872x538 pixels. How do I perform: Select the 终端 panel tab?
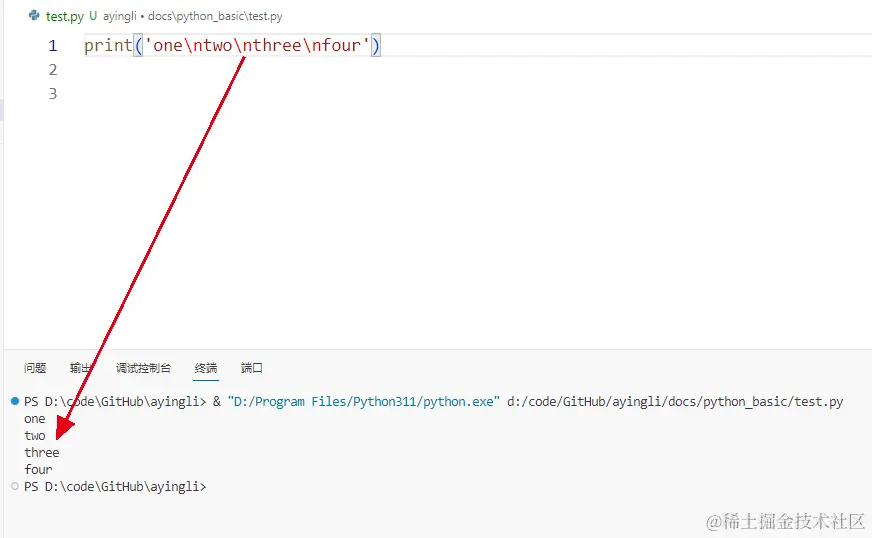pos(206,368)
